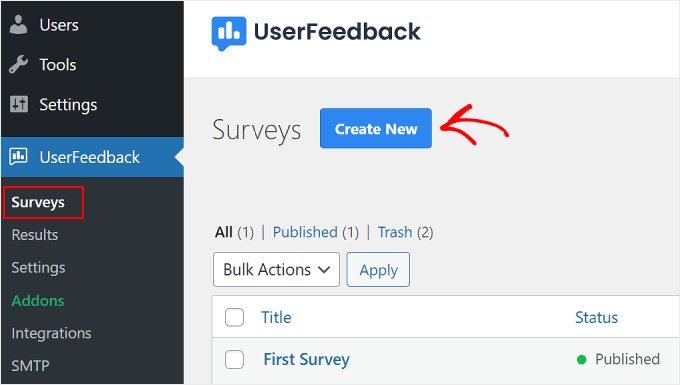Click the Create New button

[376, 128]
